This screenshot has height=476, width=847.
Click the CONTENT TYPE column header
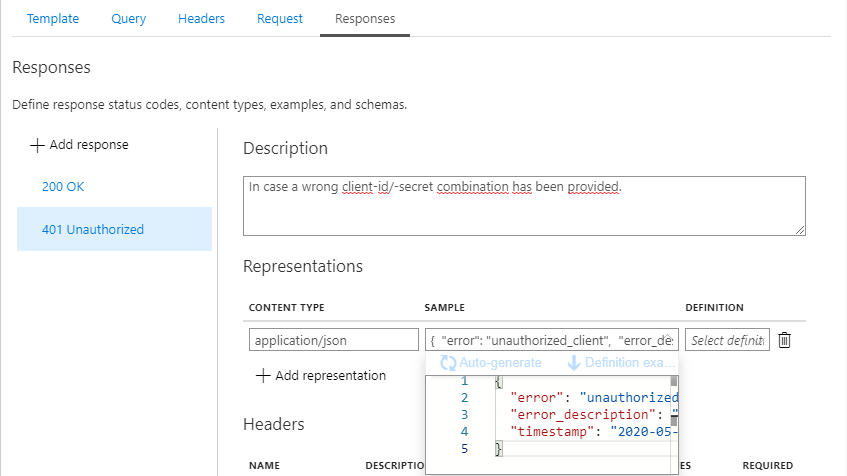[x=286, y=307]
